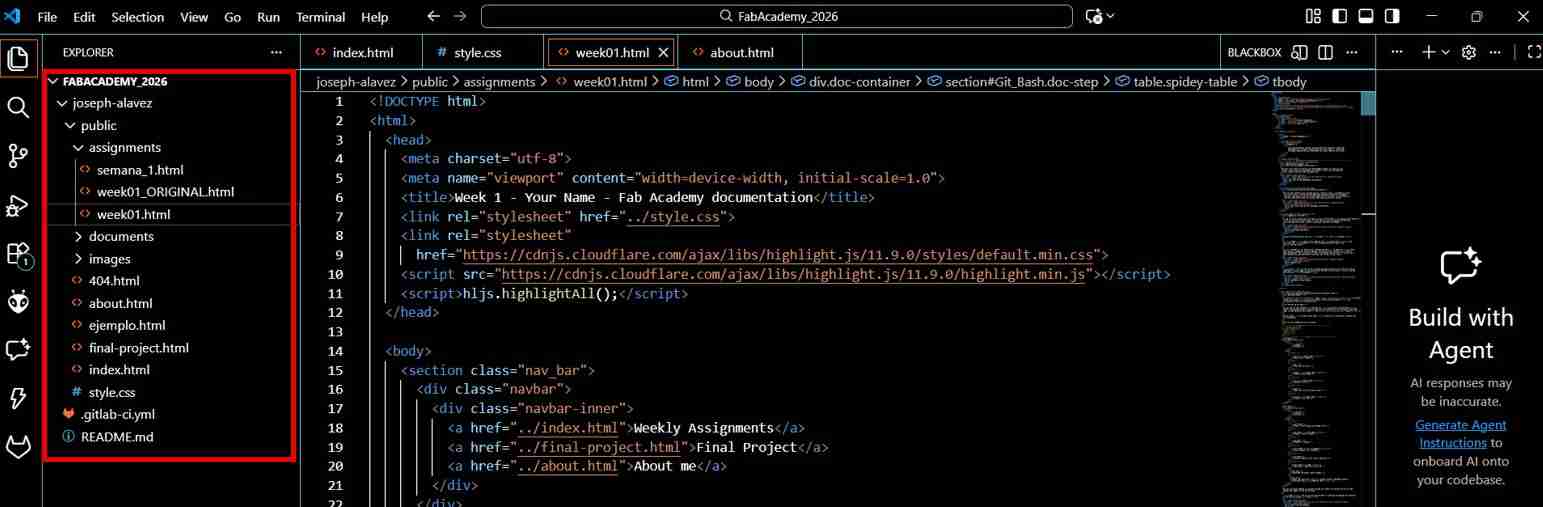Screen dimensions: 1543x507
Task: Open the File menu
Action: point(47,17)
